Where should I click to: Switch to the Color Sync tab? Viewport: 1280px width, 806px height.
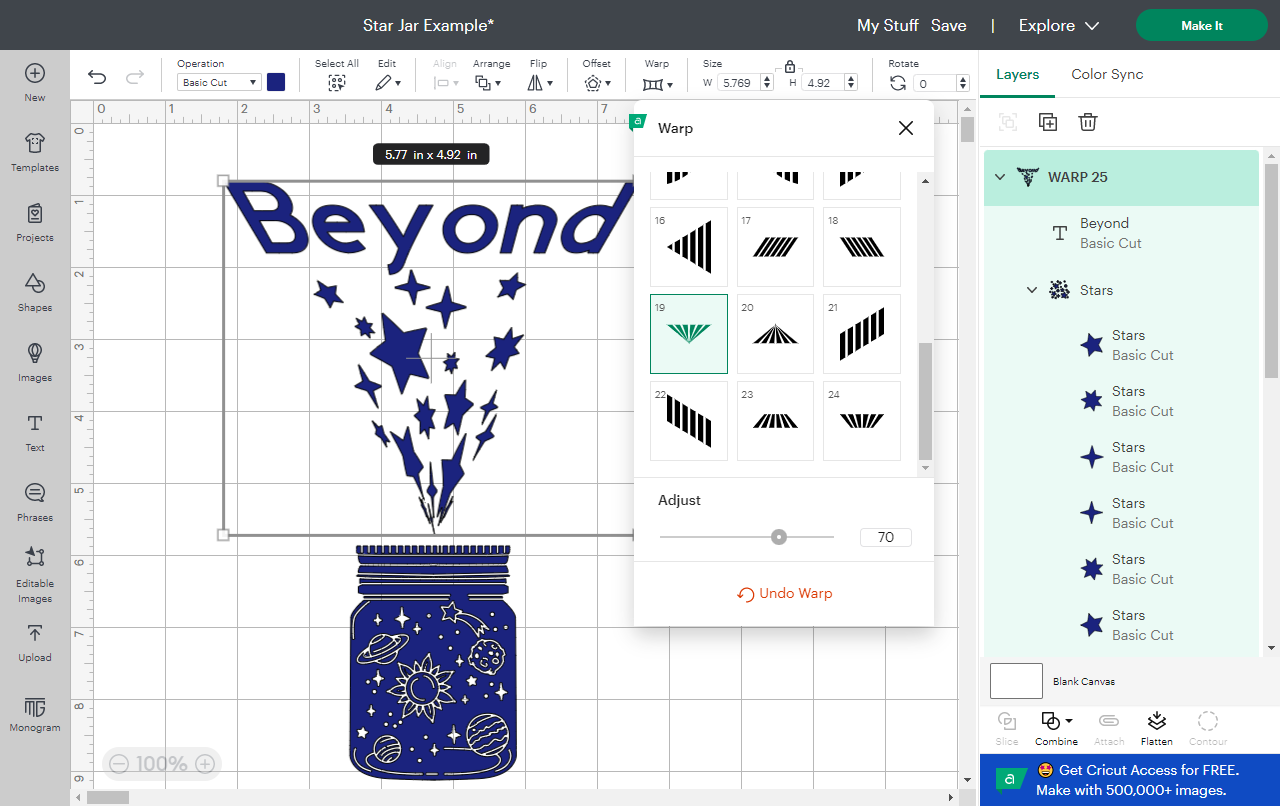[1107, 74]
